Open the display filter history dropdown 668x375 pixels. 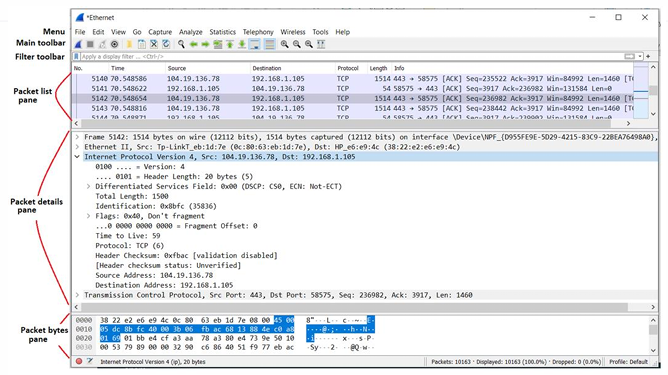coord(640,56)
